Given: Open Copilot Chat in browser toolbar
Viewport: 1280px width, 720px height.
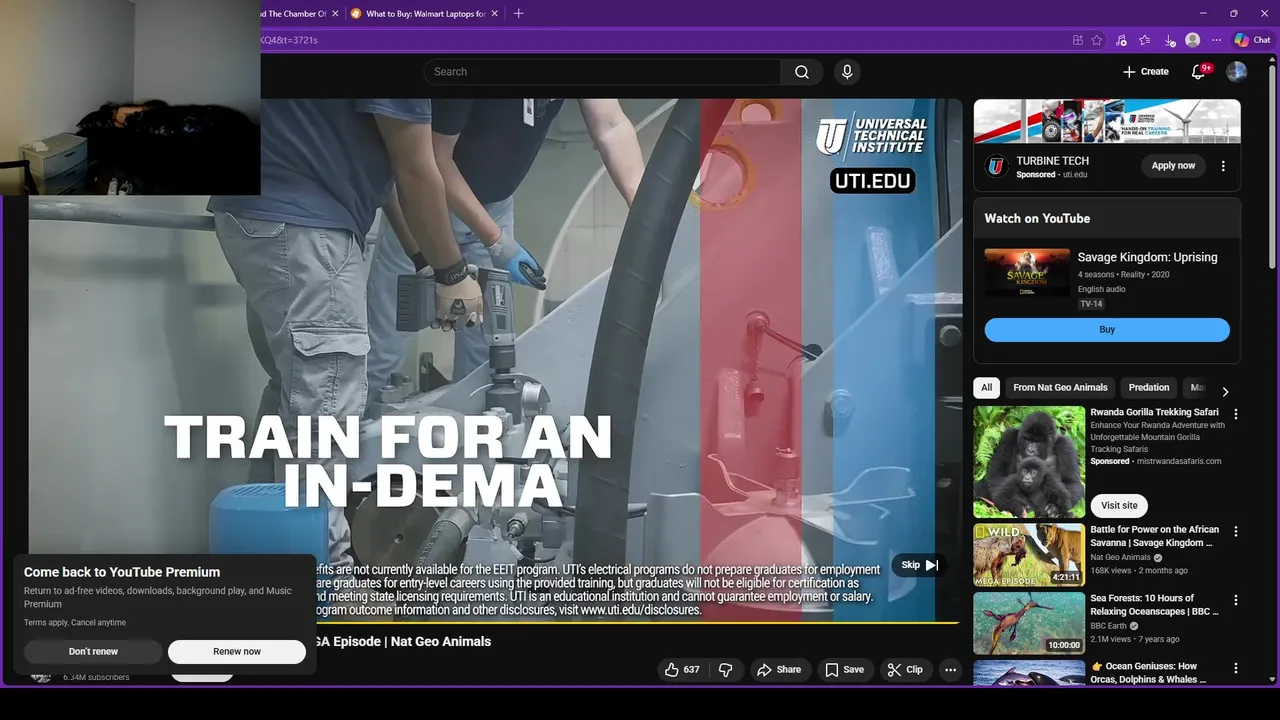Looking at the screenshot, I should [1252, 40].
